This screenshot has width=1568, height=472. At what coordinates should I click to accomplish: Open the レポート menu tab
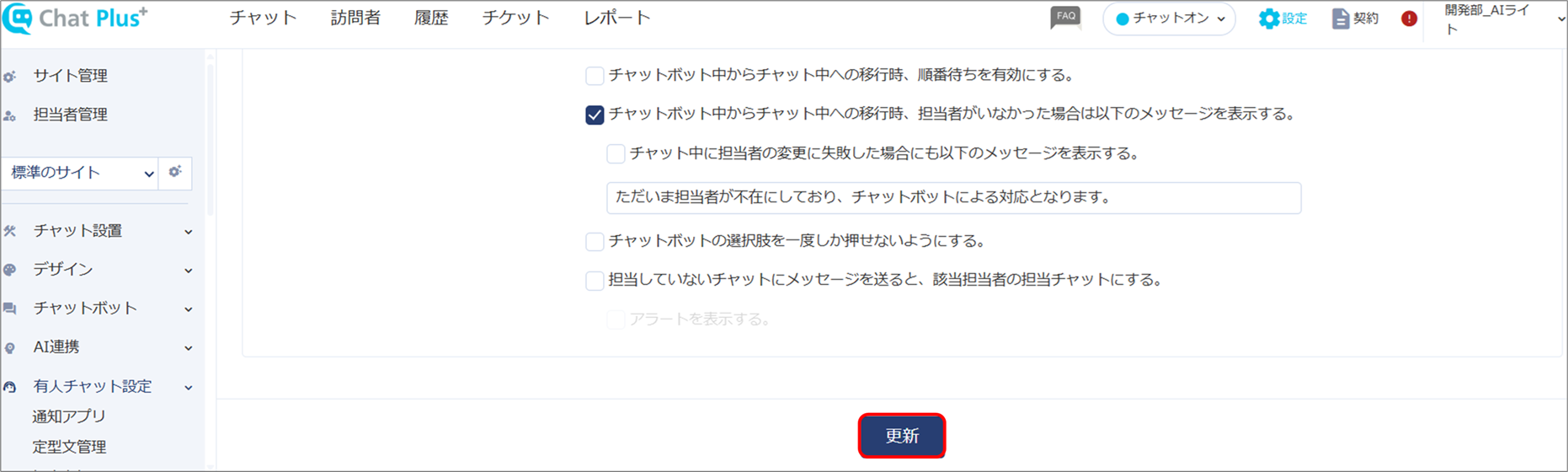coord(617,18)
